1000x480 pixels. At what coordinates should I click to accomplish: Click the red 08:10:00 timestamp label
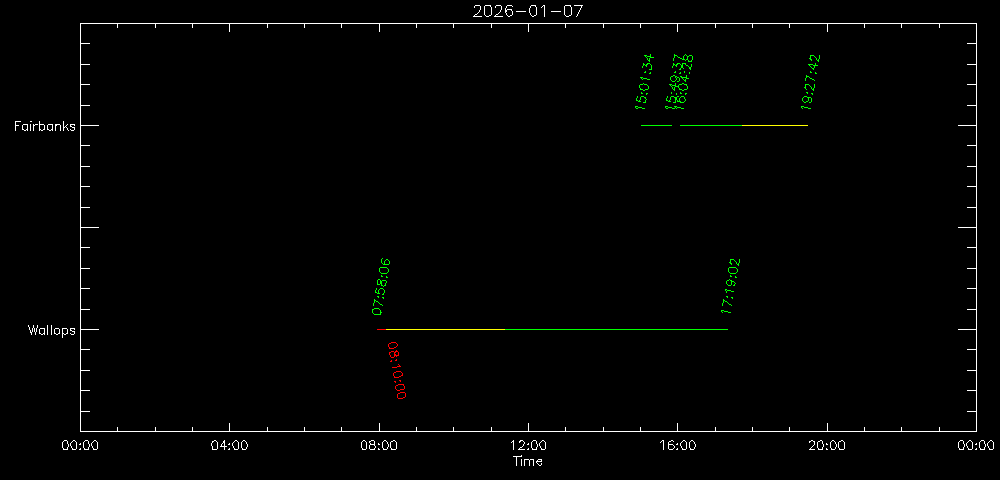[x=397, y=370]
